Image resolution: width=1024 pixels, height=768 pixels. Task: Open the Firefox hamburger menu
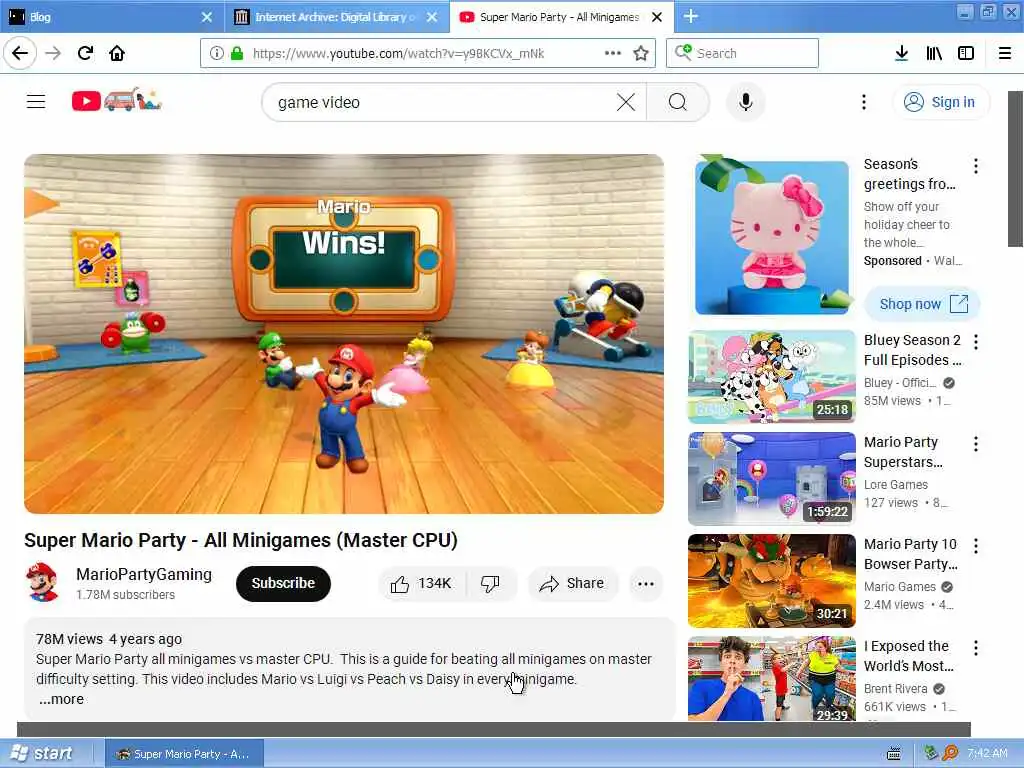pos(1005,53)
